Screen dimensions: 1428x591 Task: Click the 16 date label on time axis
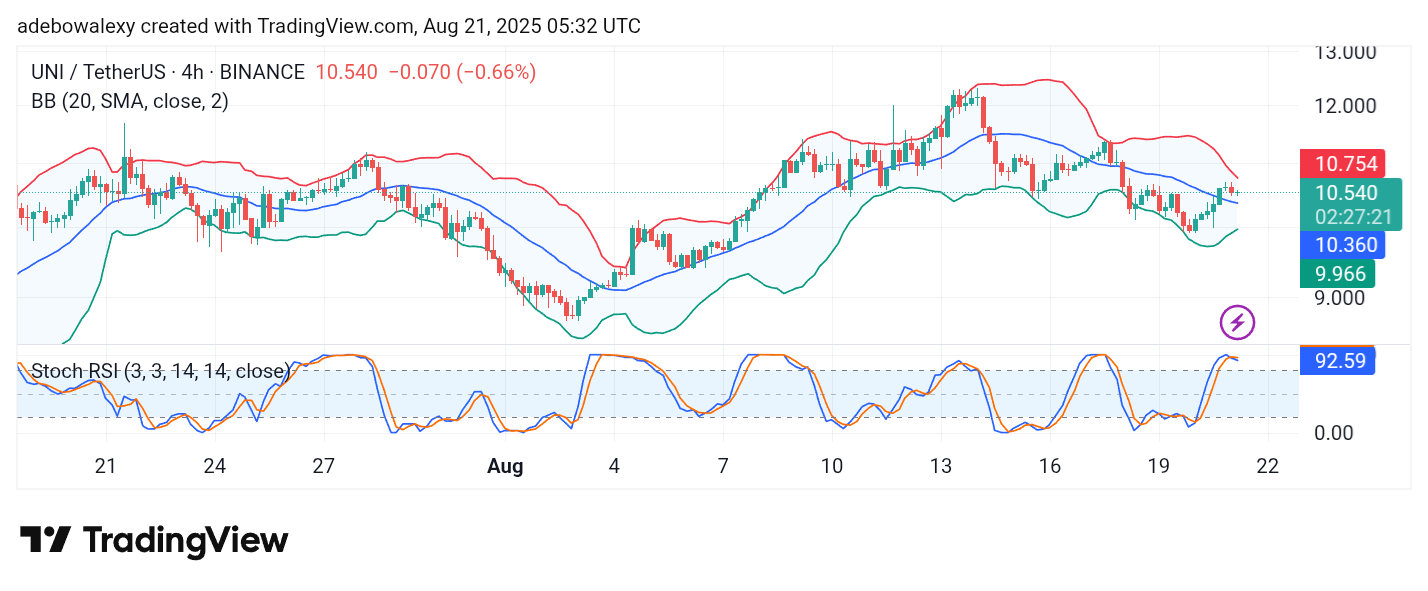(1049, 465)
